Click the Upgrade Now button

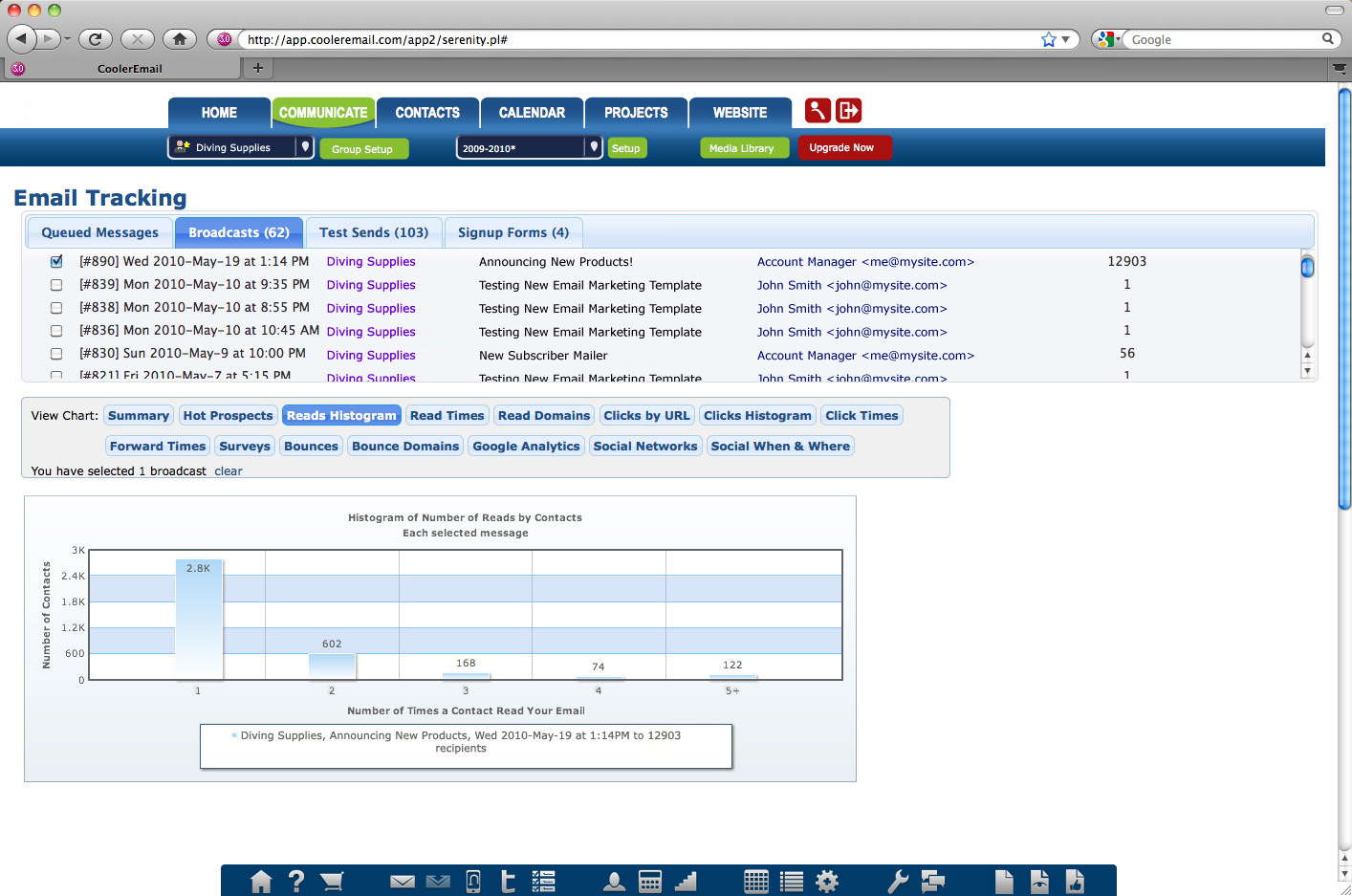click(x=842, y=147)
